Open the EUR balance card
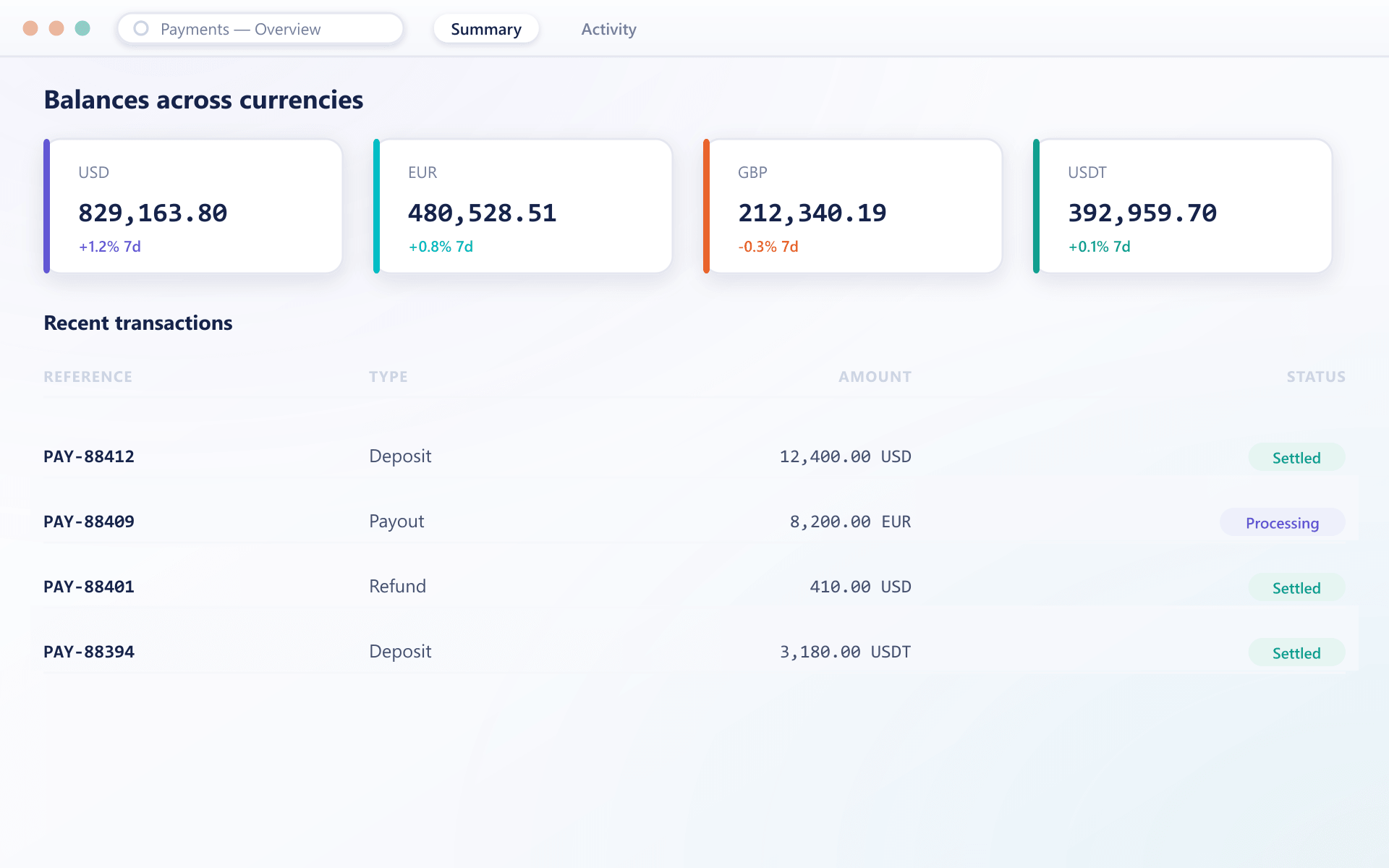Image resolution: width=1389 pixels, height=868 pixels. [523, 206]
